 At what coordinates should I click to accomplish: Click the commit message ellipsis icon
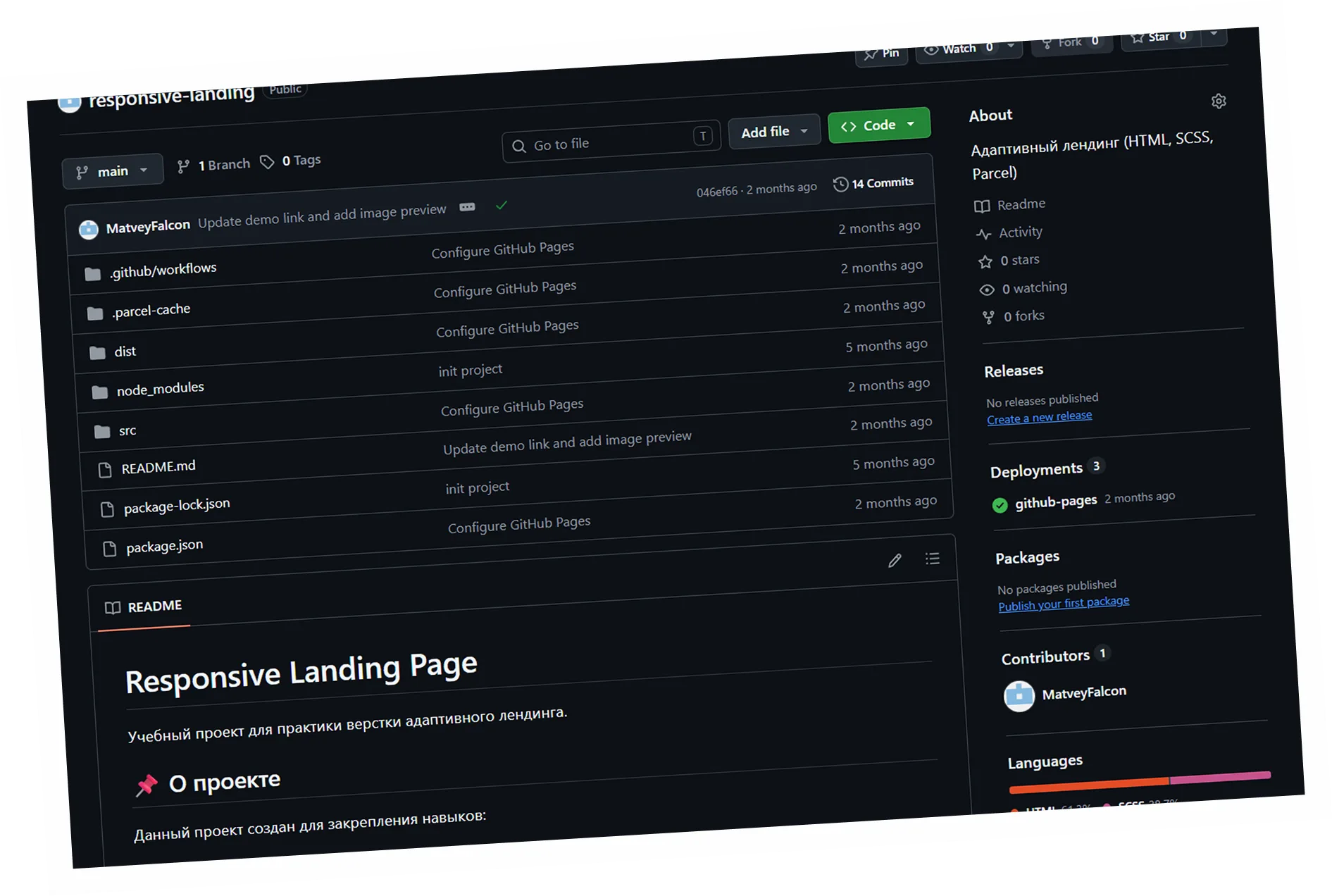click(x=467, y=207)
